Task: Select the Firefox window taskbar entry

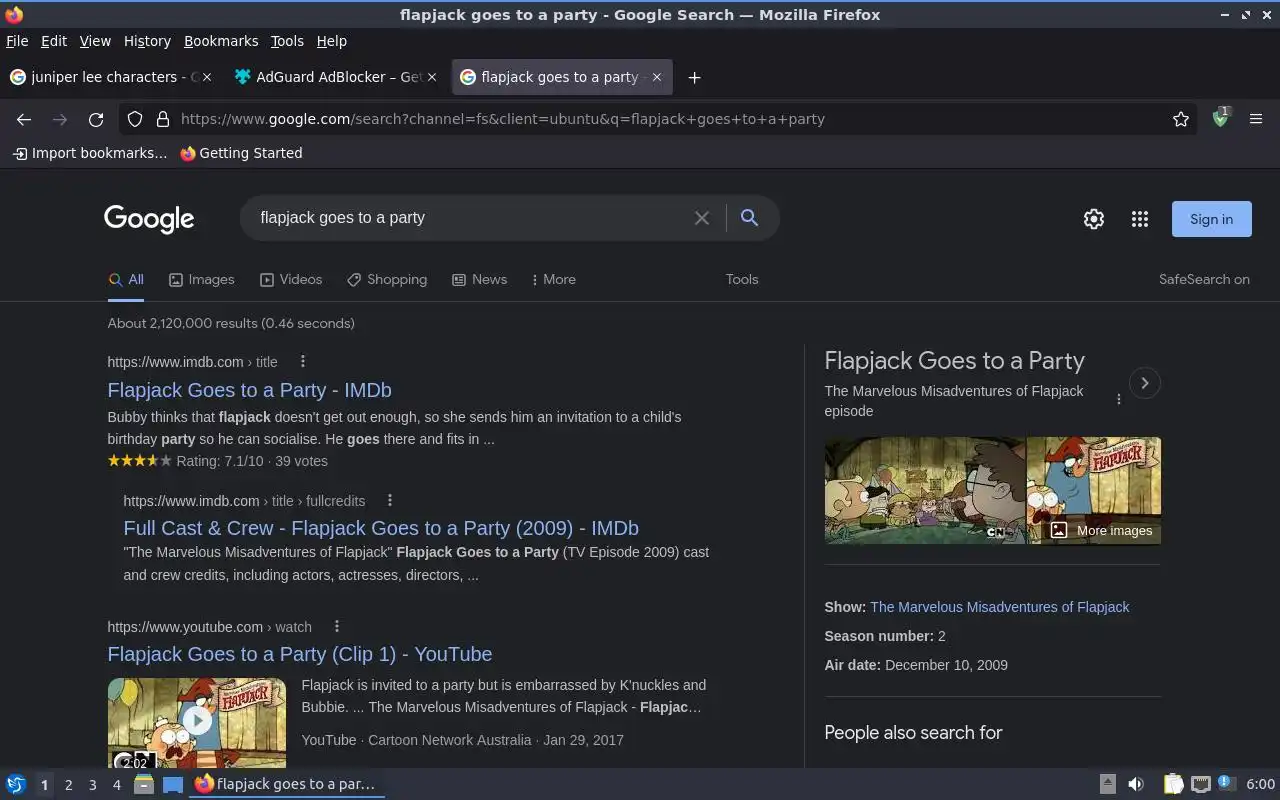Action: pyautogui.click(x=287, y=784)
